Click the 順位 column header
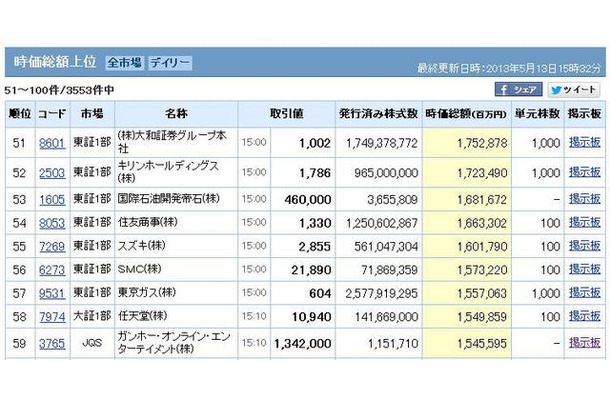610x400 pixels. (x=19, y=114)
